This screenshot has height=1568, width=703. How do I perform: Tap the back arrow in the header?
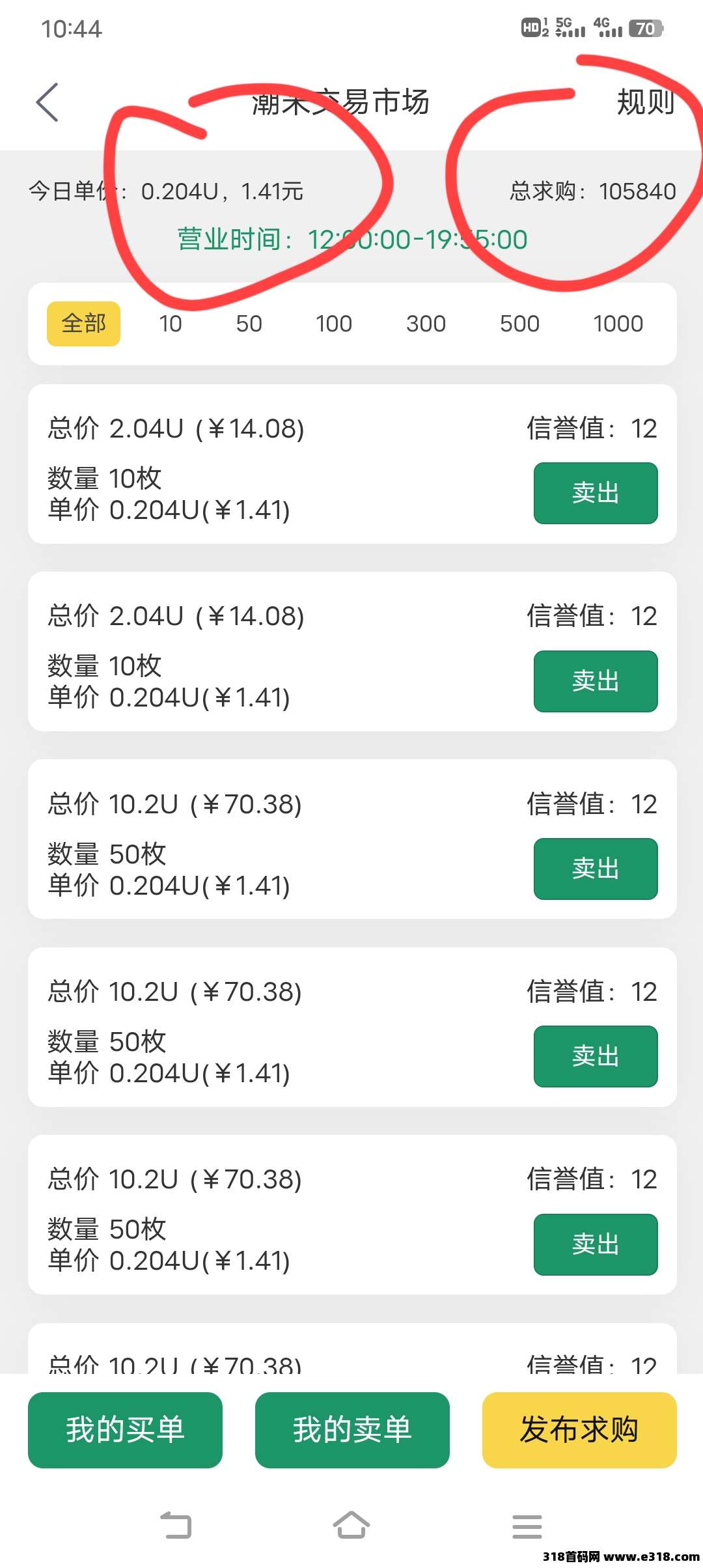pyautogui.click(x=48, y=102)
